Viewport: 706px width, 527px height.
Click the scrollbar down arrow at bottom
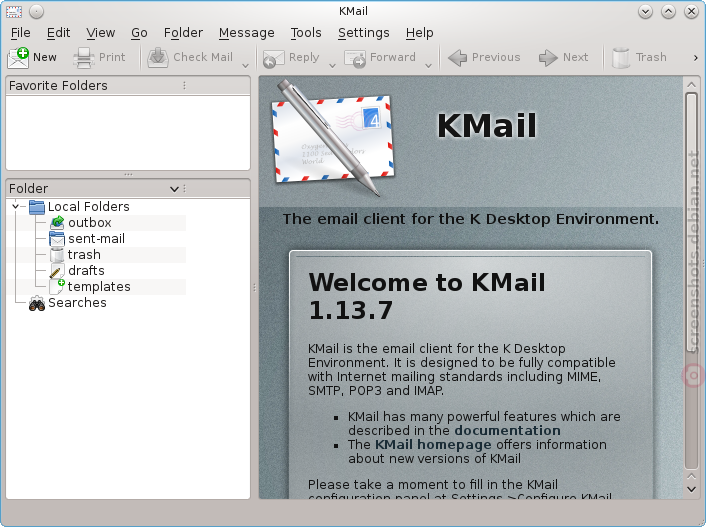tap(691, 489)
